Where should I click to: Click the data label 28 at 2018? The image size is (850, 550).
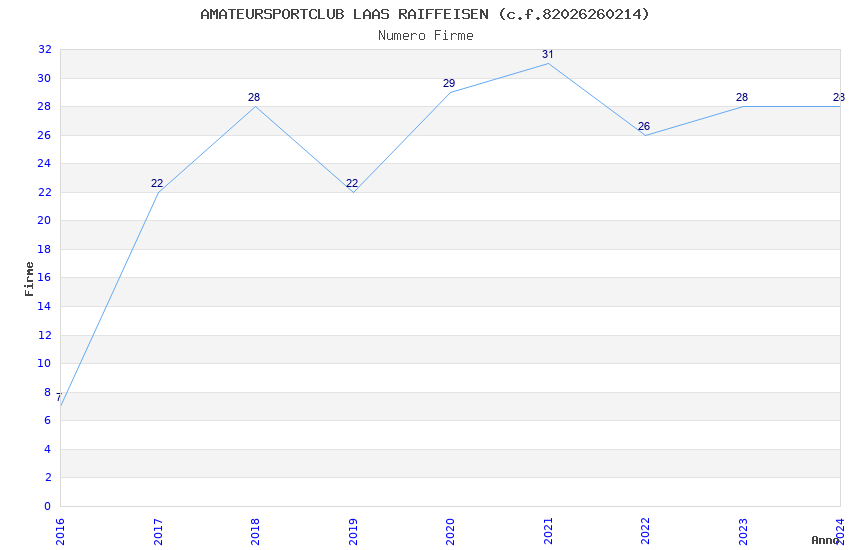click(254, 98)
